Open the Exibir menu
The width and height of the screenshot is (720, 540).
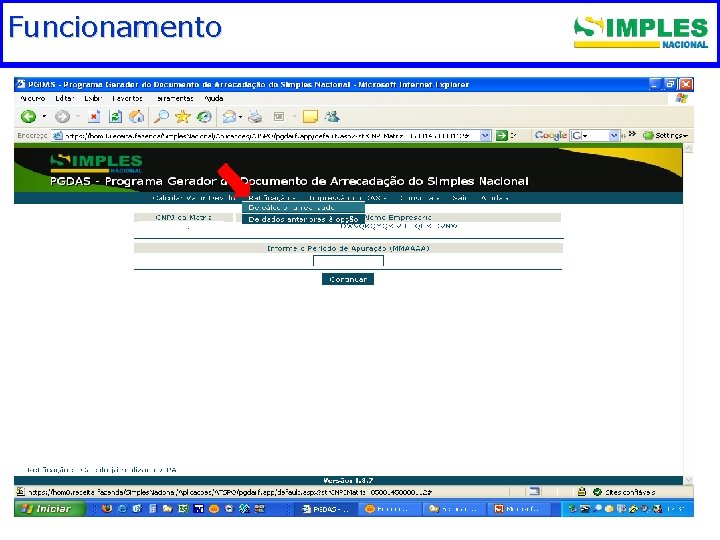[x=93, y=98]
